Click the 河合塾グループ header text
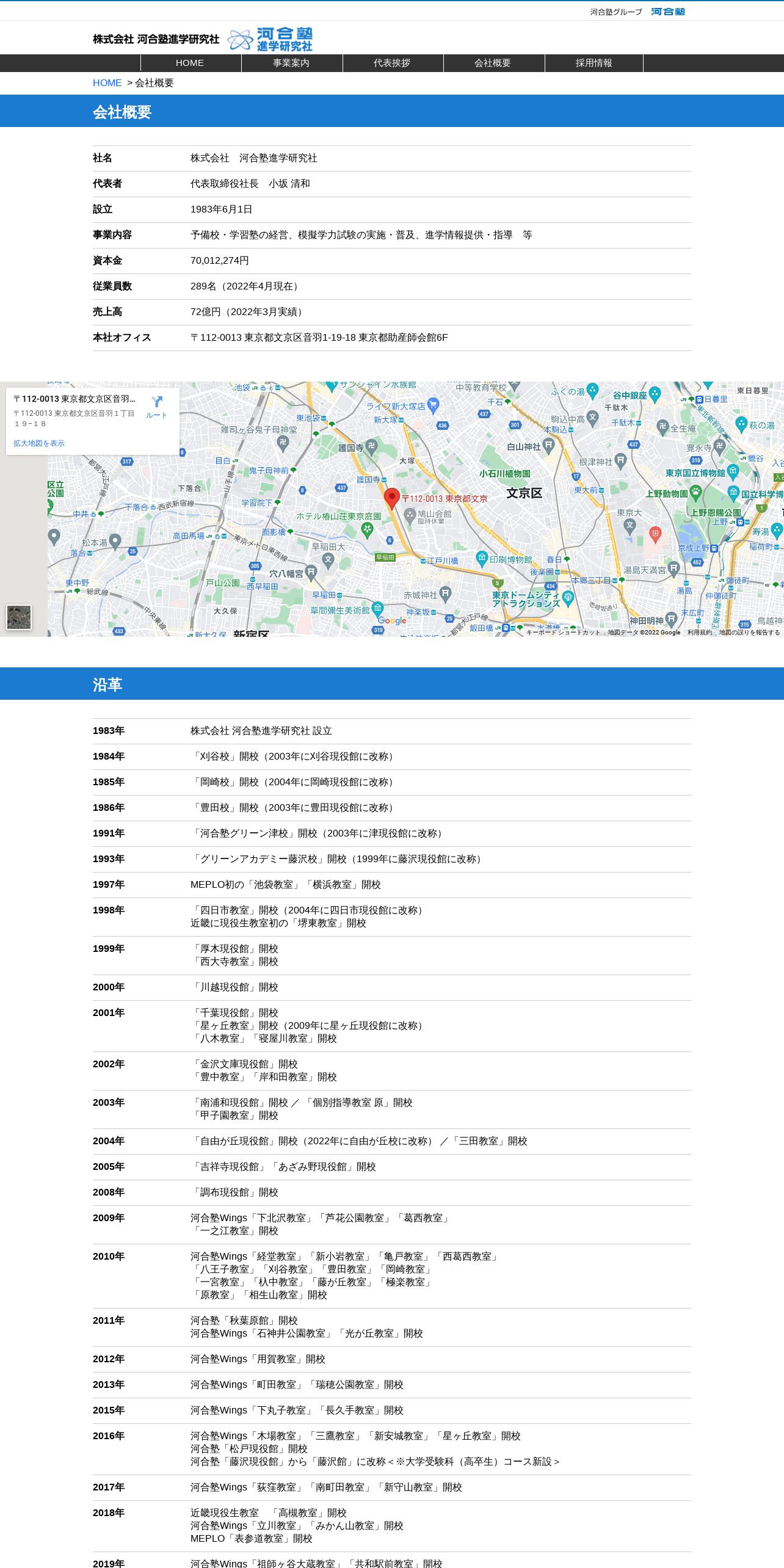784x1568 pixels. [616, 12]
